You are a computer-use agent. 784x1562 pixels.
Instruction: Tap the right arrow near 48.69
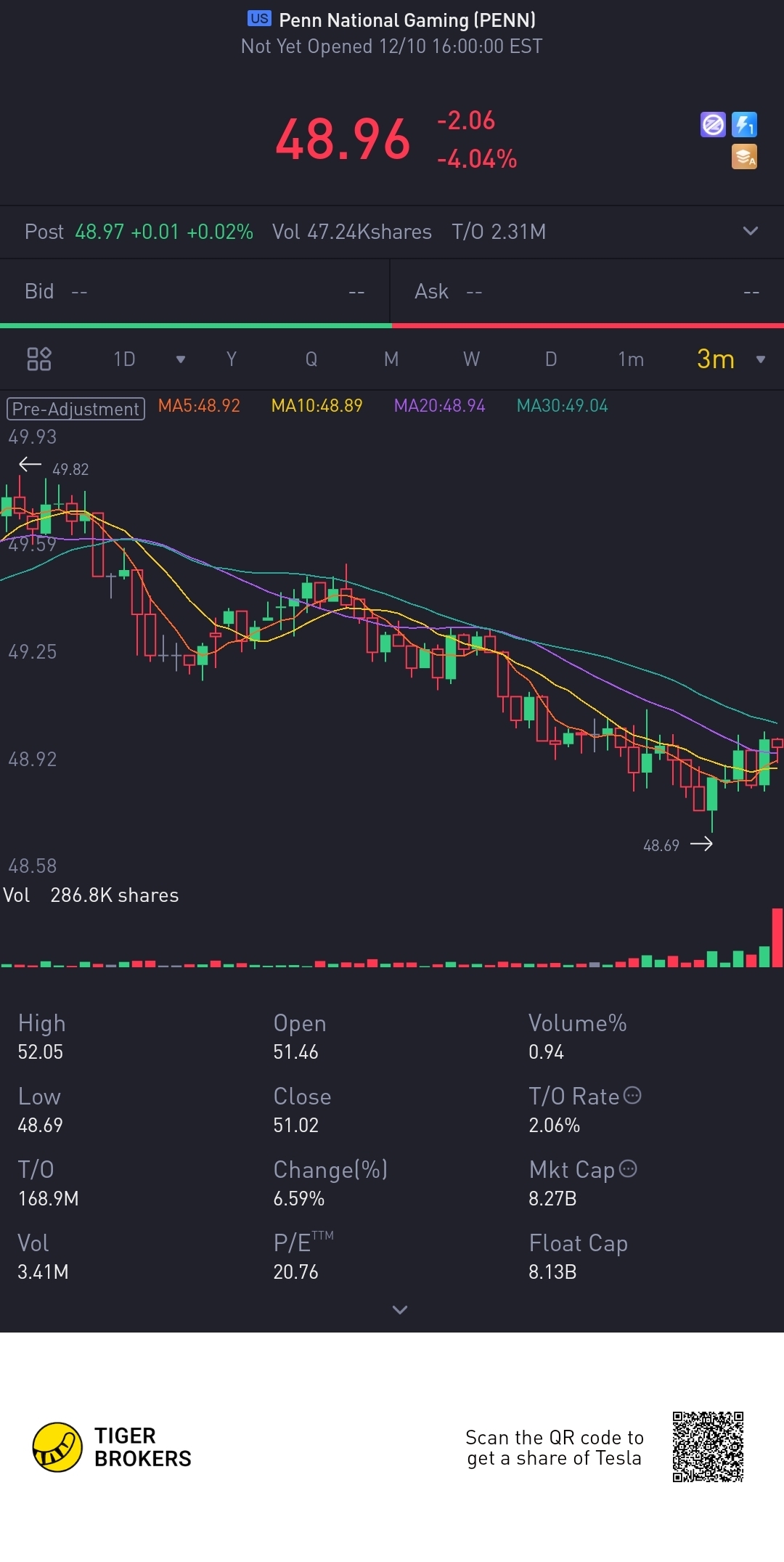(701, 844)
